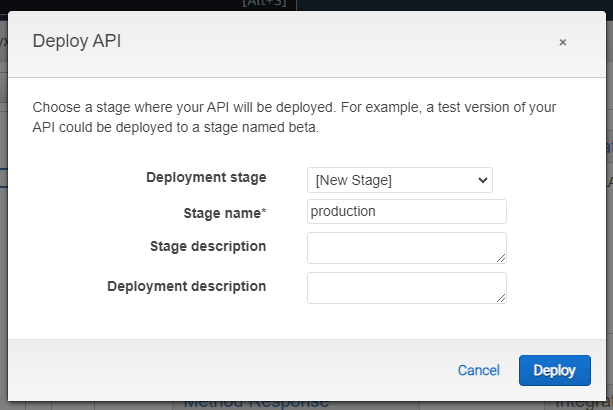The width and height of the screenshot is (613, 410).
Task: Click the "Deployment description" label
Action: click(186, 286)
